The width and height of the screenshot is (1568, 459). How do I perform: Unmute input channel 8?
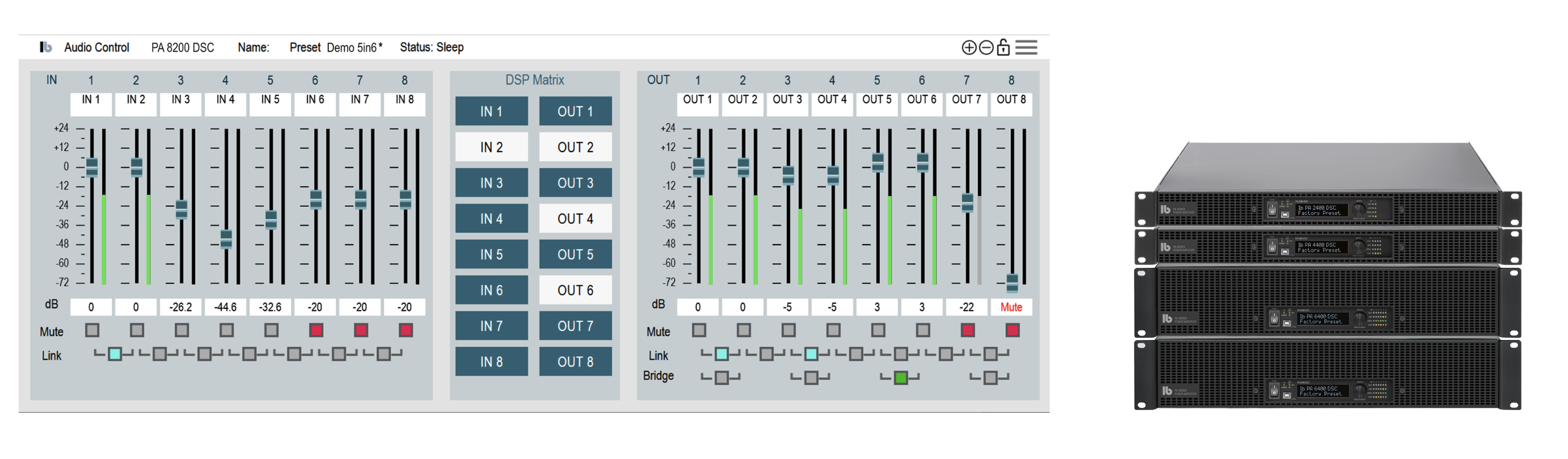pyautogui.click(x=406, y=330)
